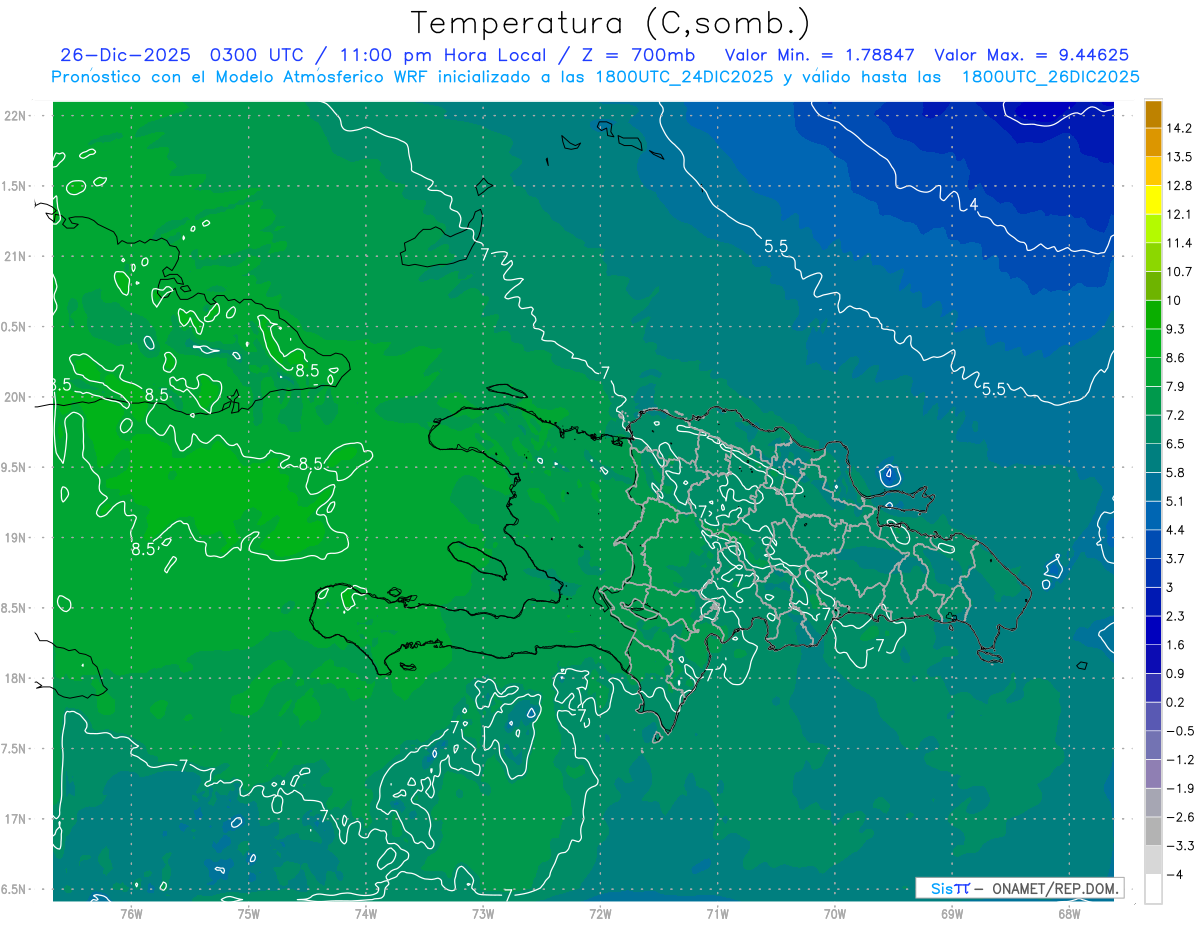The image size is (1200, 927).
Task: Pick the colorbar swatch between 12.8 and 13.5
Action: (1153, 171)
